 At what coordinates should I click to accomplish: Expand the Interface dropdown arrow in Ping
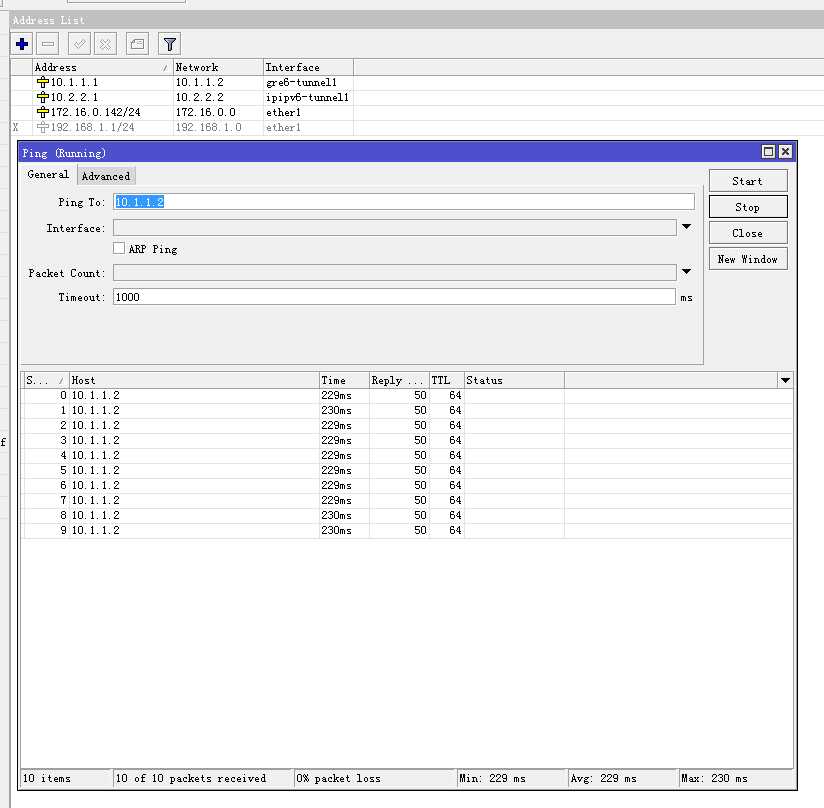pyautogui.click(x=686, y=227)
